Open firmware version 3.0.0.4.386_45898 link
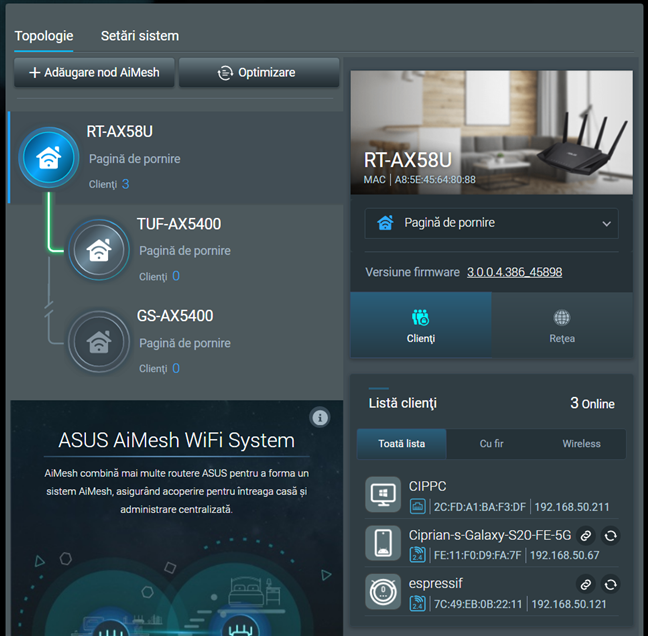This screenshot has height=636, width=648. click(x=515, y=272)
